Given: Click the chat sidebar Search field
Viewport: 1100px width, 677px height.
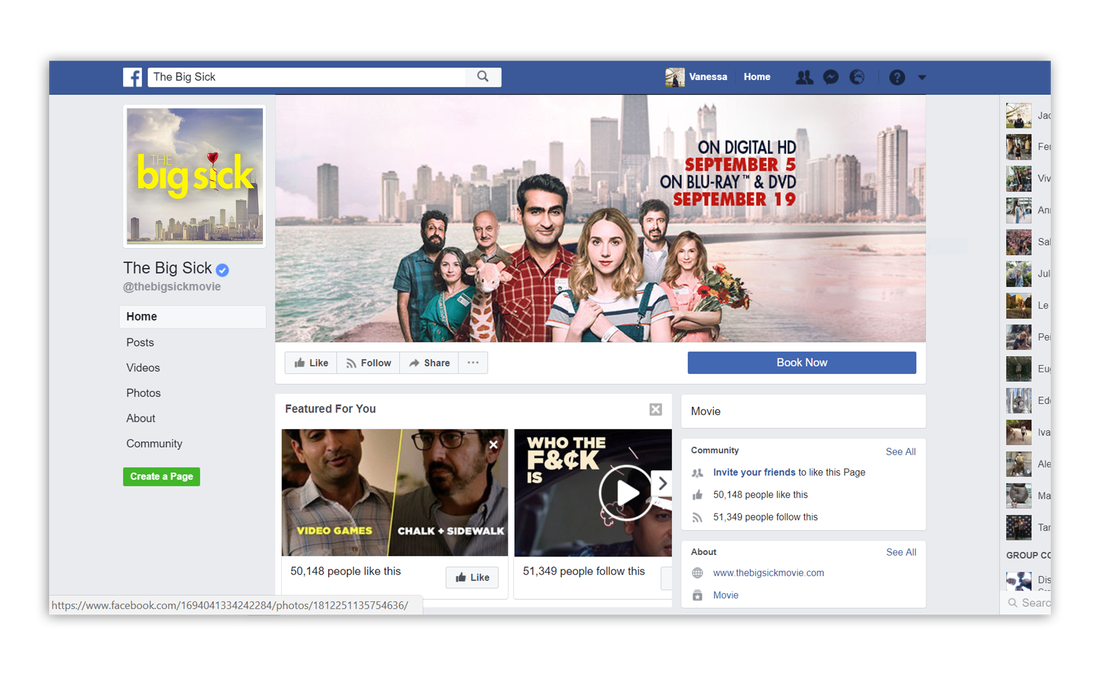Looking at the screenshot, I should coord(1028,603).
